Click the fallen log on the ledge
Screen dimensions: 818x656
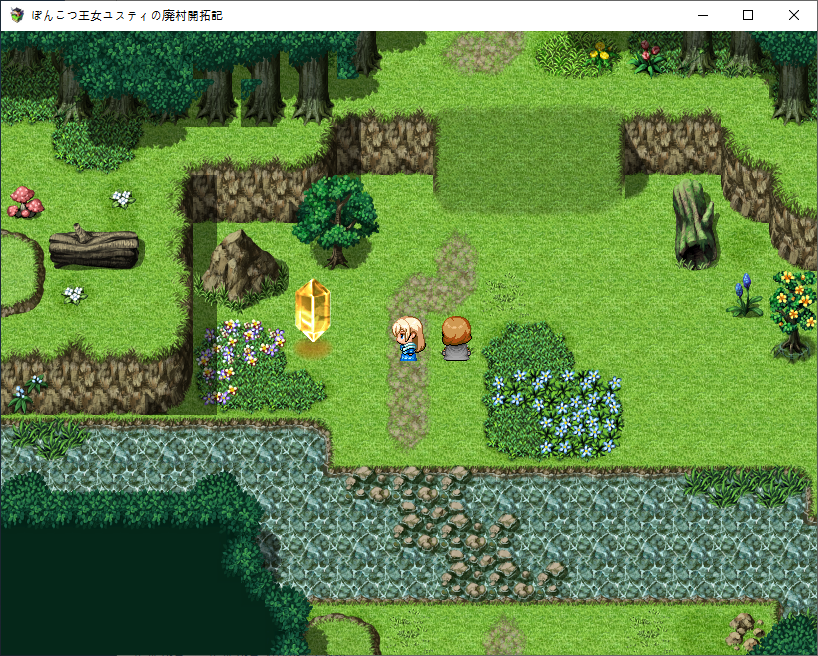(94, 246)
